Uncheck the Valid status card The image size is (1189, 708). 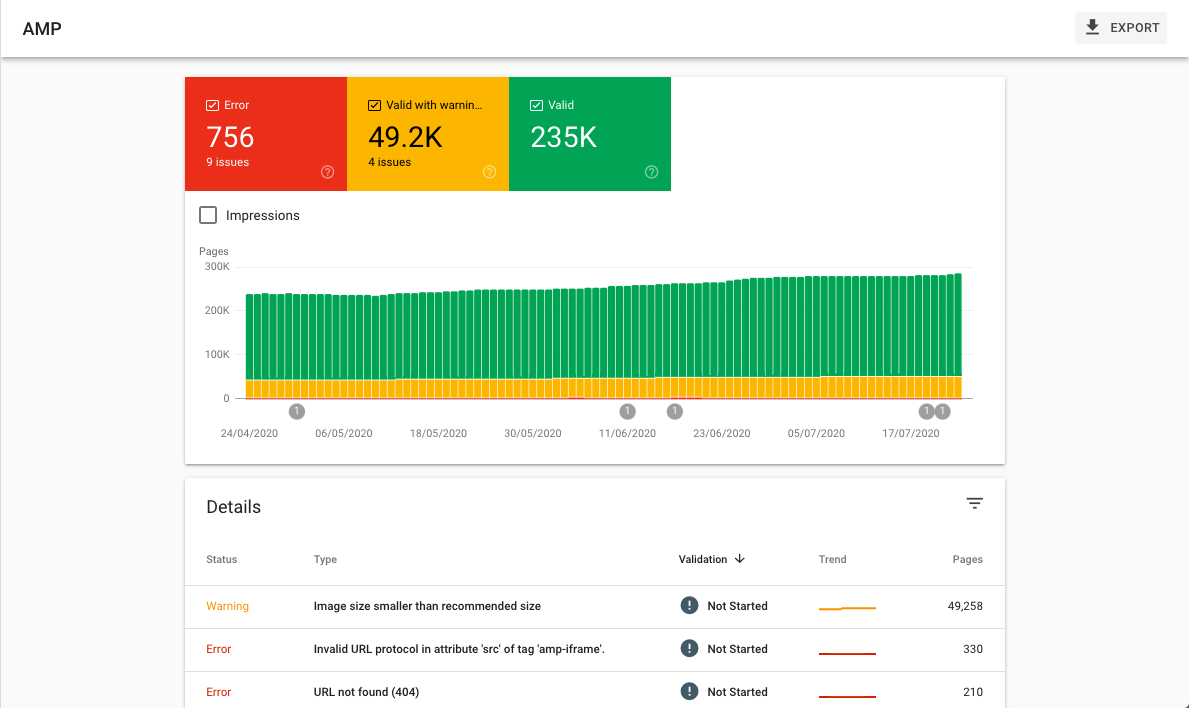coord(536,104)
